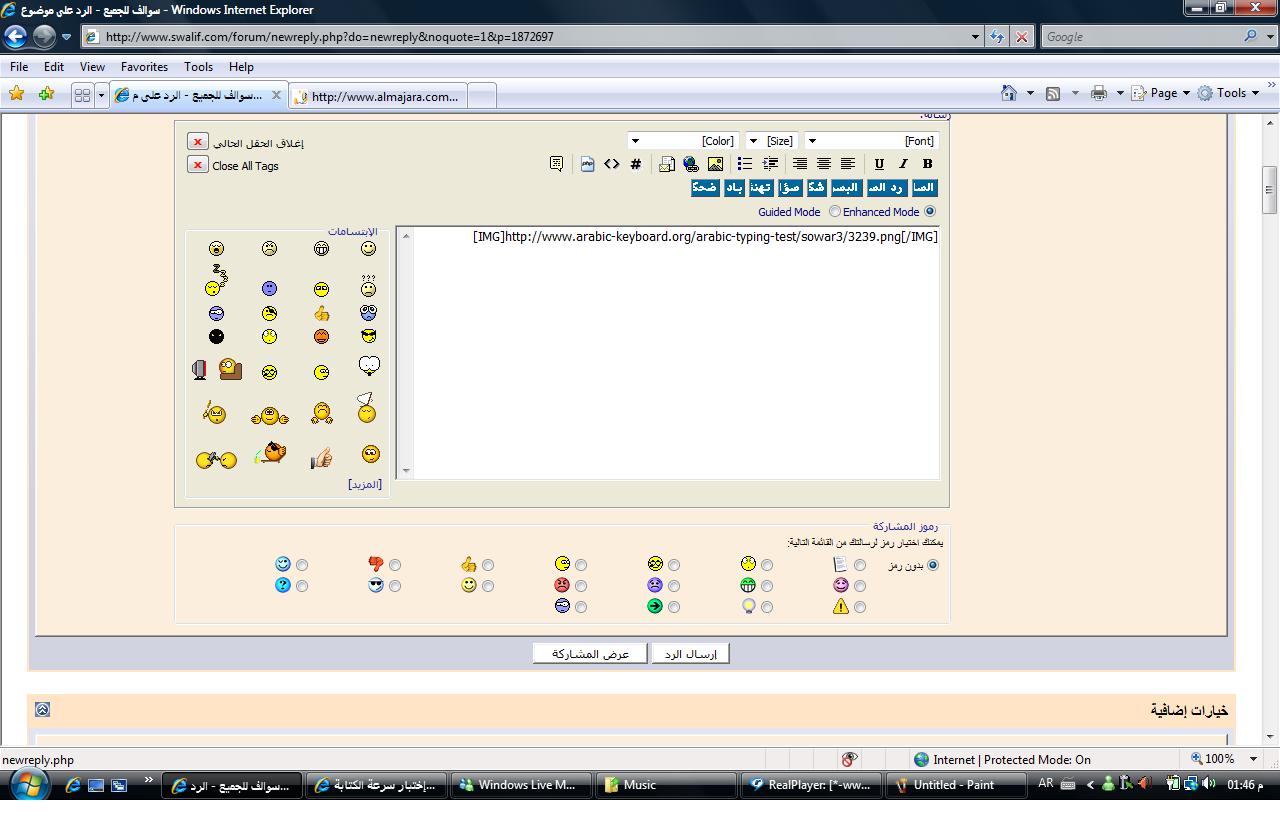
Task: Open the Edit menu
Action: (54, 67)
